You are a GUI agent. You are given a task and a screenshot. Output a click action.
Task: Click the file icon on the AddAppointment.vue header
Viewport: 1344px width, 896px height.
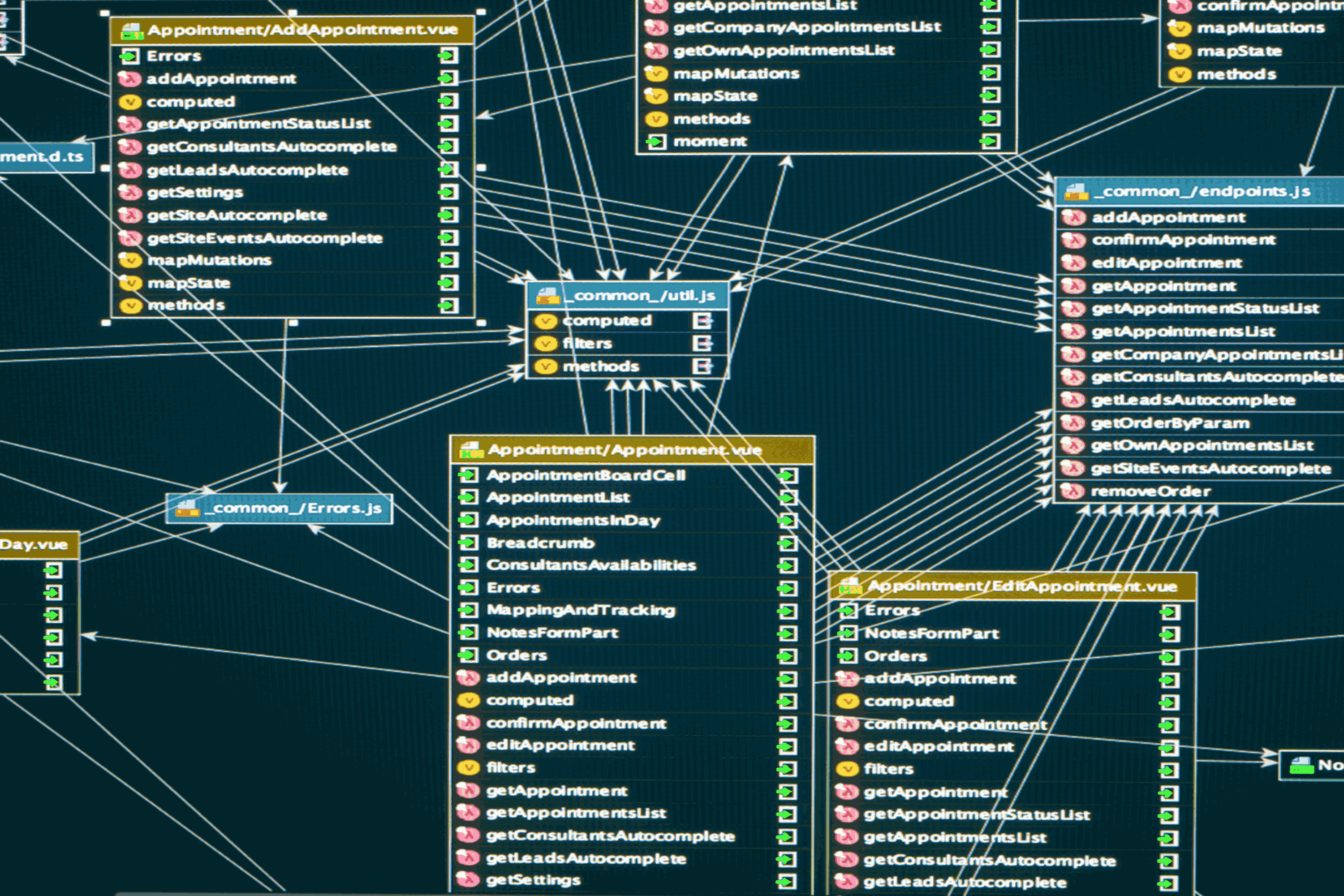coord(131,31)
